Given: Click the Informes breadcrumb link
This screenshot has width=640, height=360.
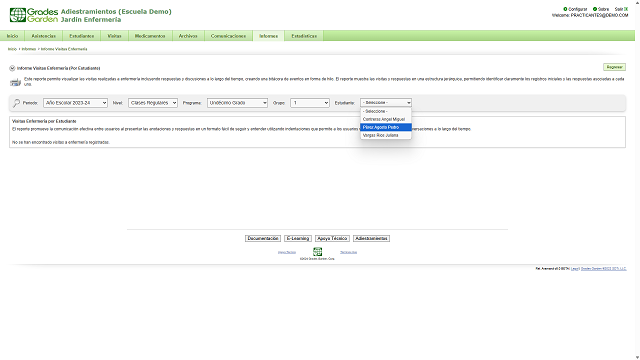Looking at the screenshot, I should pyautogui.click(x=29, y=49).
